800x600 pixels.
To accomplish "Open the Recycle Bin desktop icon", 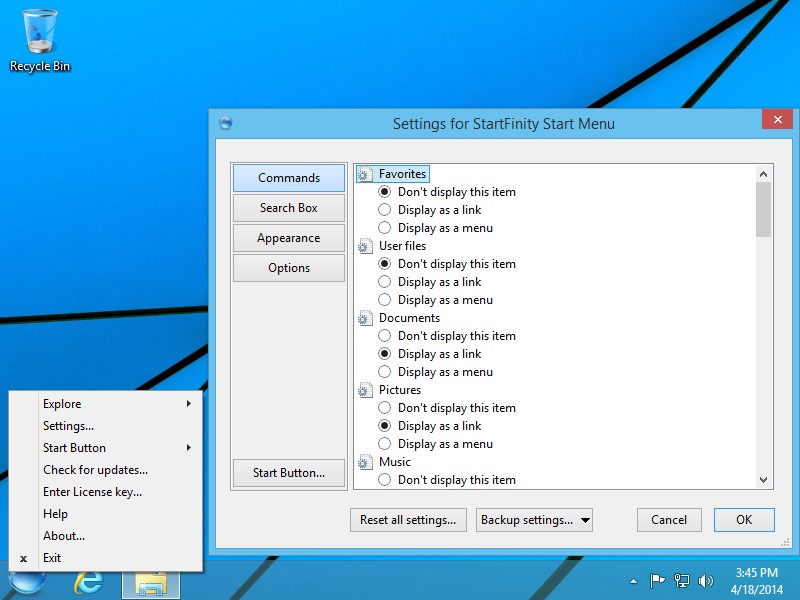I will click(40, 41).
